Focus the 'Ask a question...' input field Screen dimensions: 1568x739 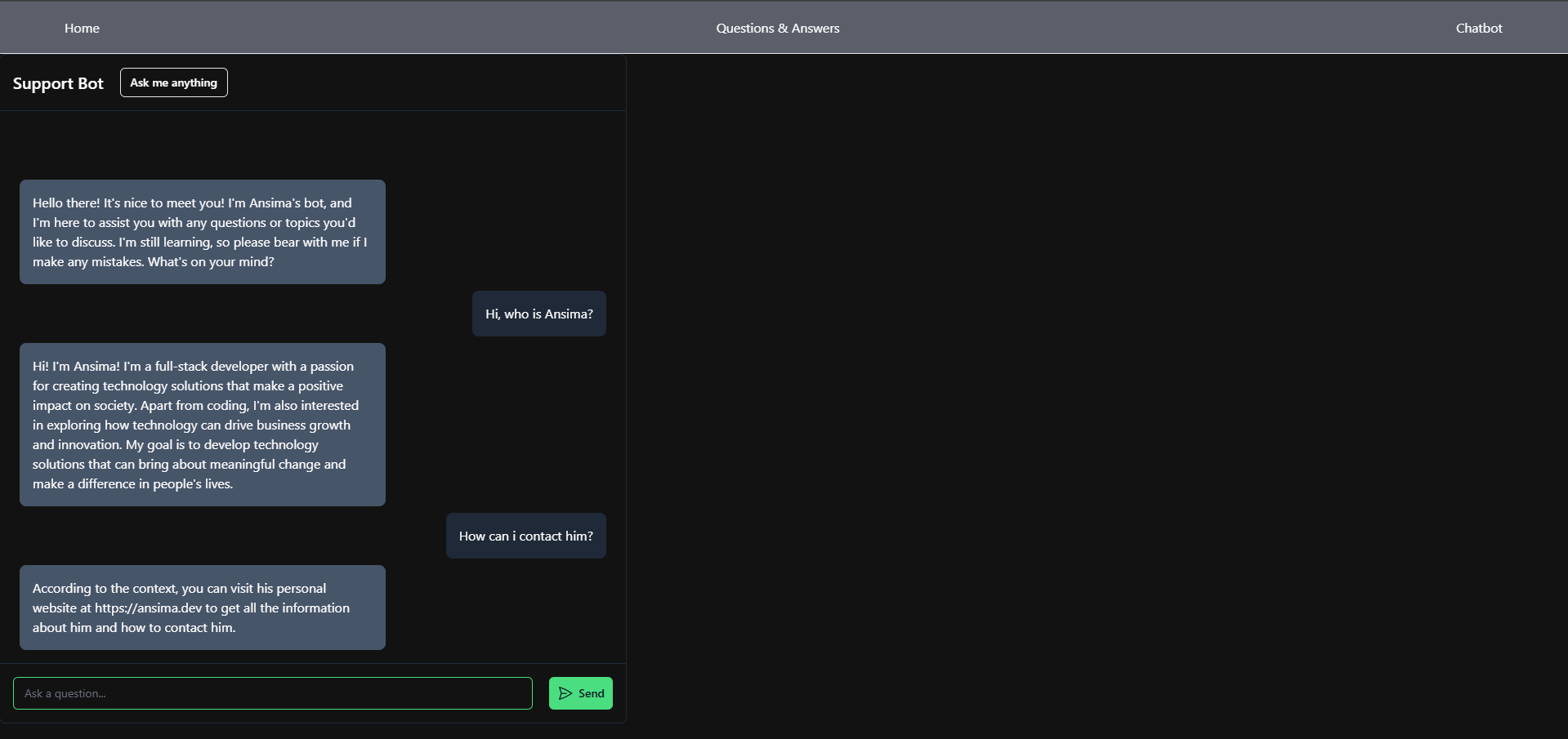(x=272, y=693)
